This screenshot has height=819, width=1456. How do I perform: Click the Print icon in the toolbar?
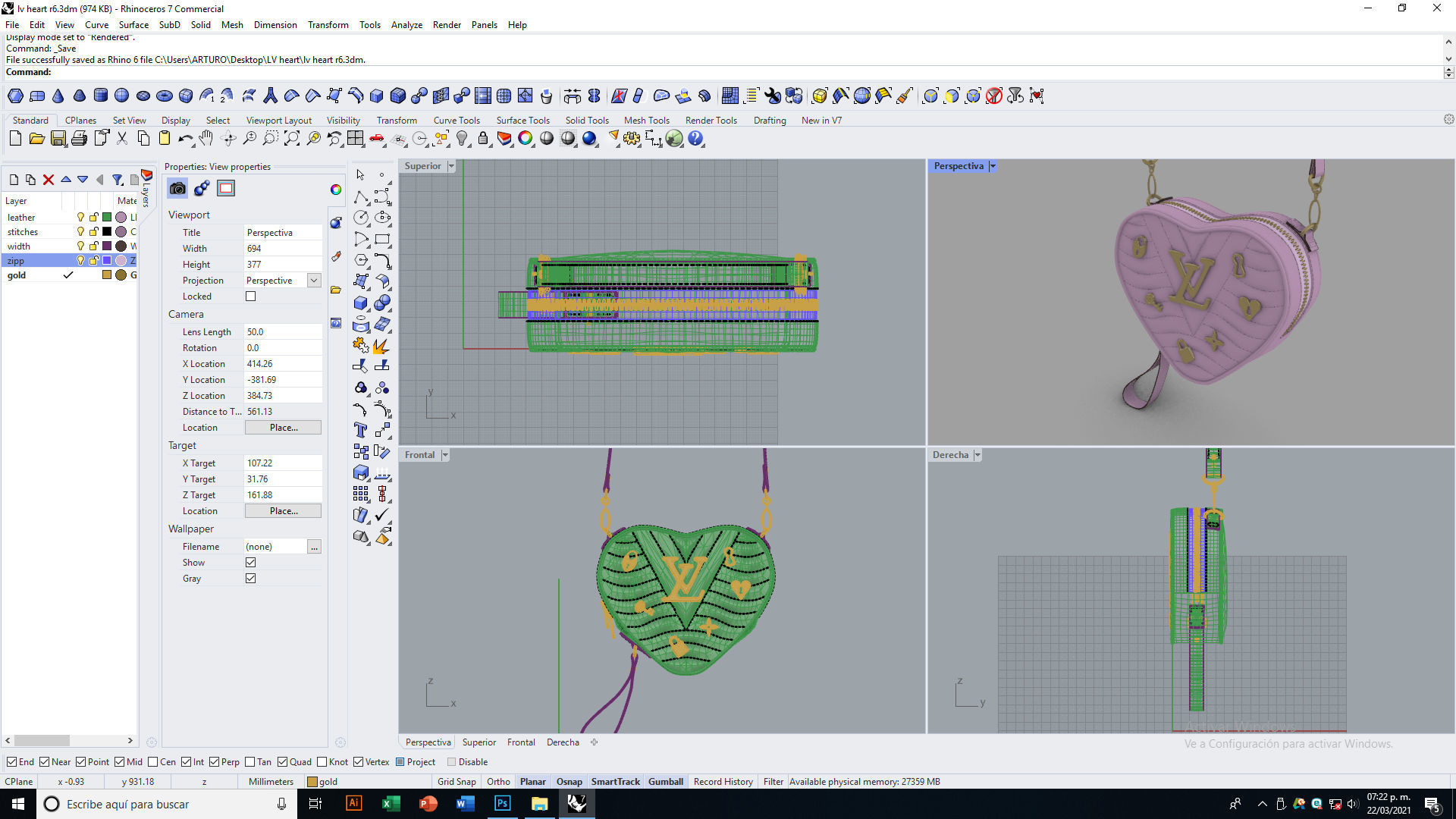tap(79, 139)
